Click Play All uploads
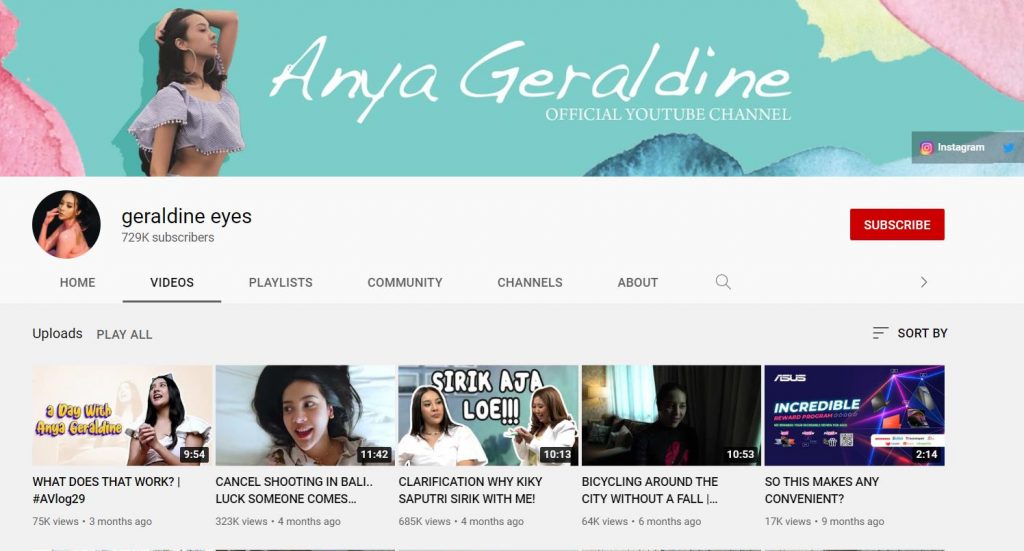 [x=124, y=334]
